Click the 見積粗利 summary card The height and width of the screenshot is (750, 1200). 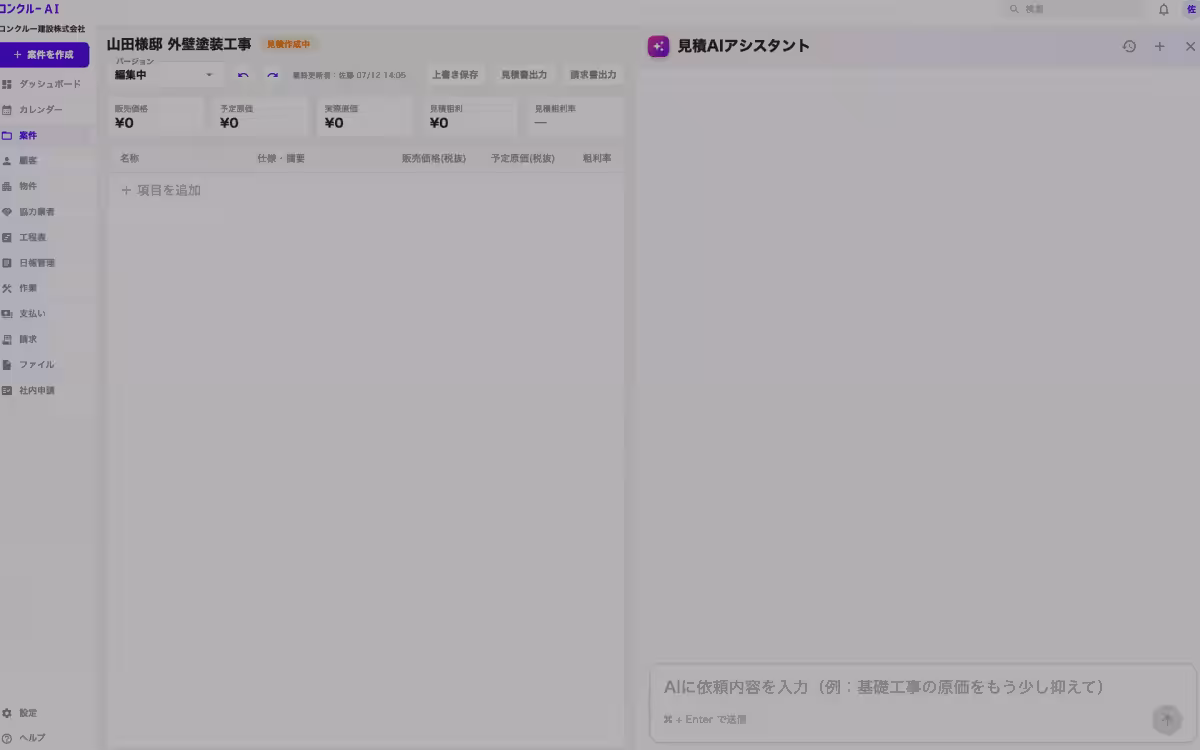point(471,116)
